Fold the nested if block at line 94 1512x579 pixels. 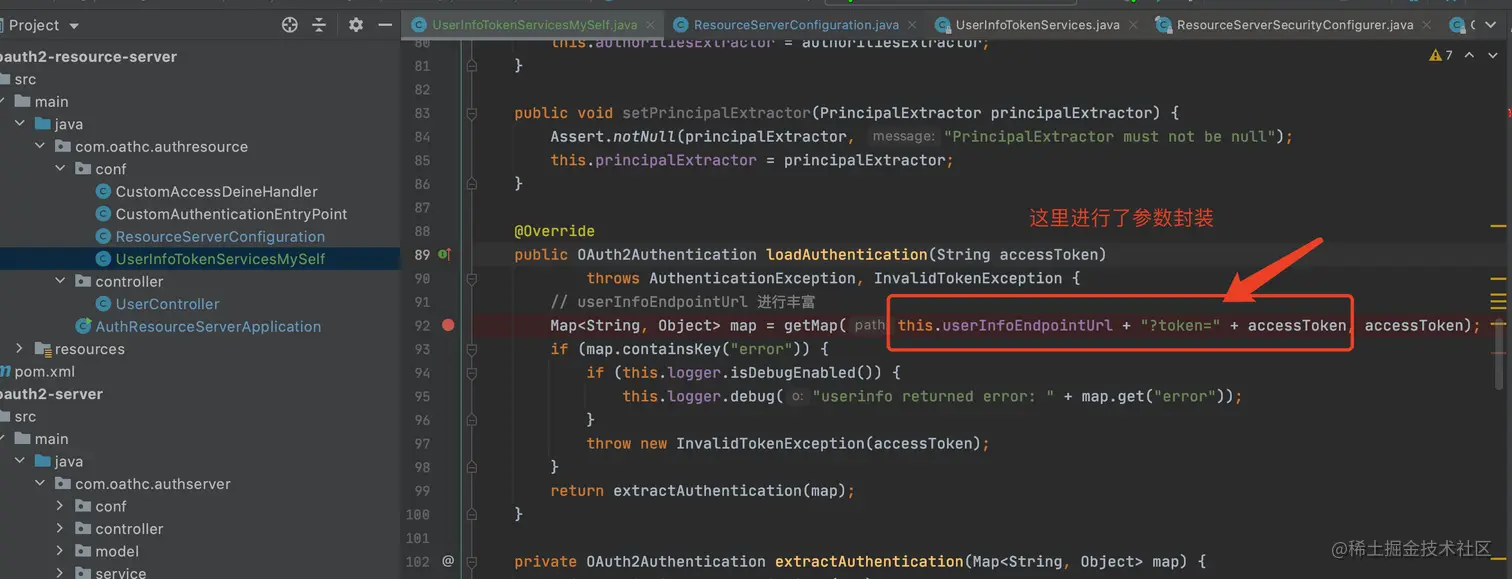[x=471, y=373]
